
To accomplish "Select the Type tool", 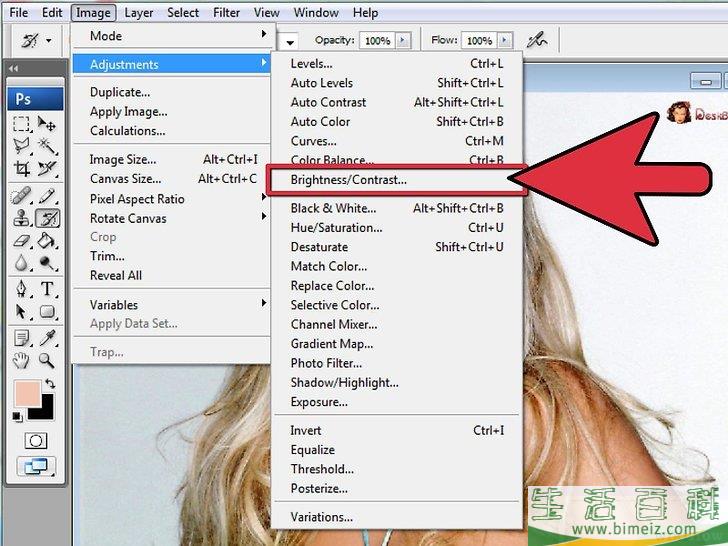I will coord(46,289).
